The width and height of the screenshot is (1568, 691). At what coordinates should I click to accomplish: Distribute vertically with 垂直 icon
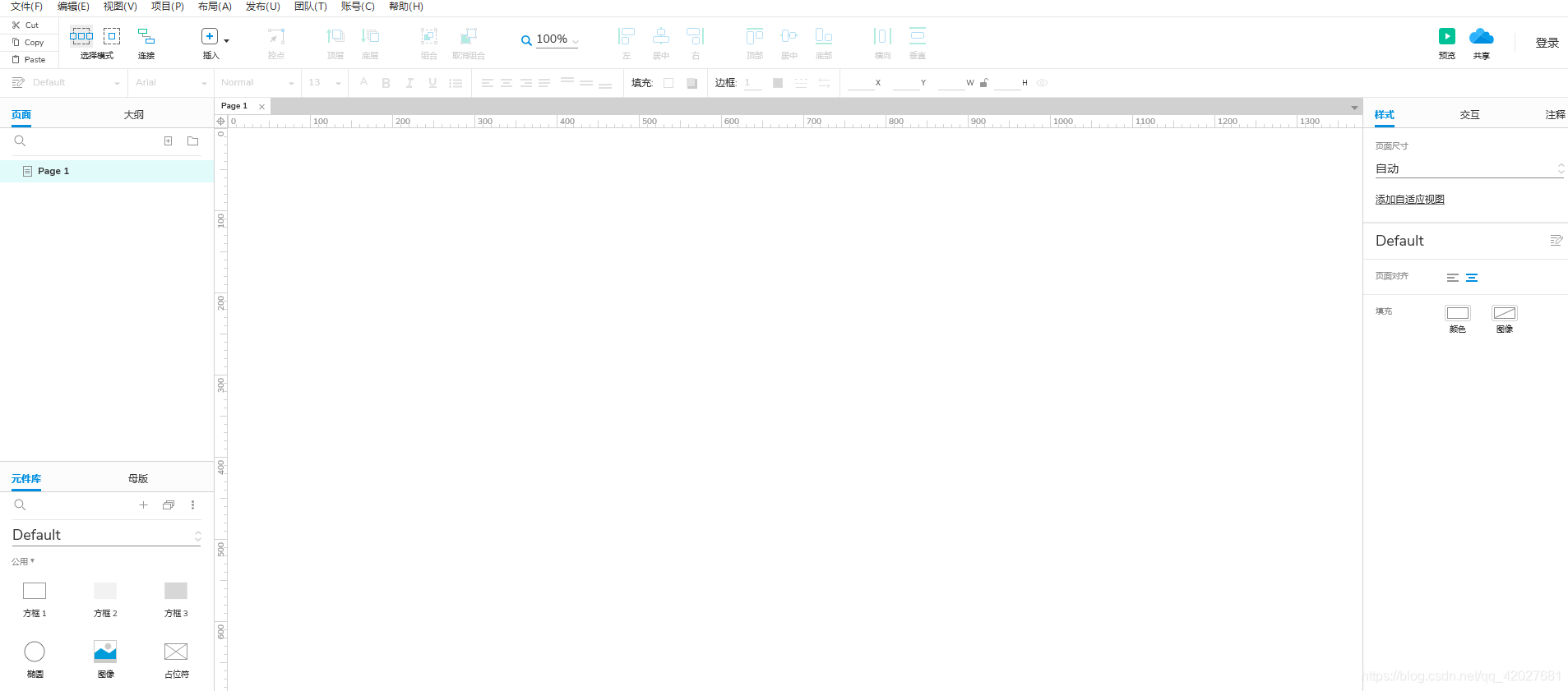point(918,37)
